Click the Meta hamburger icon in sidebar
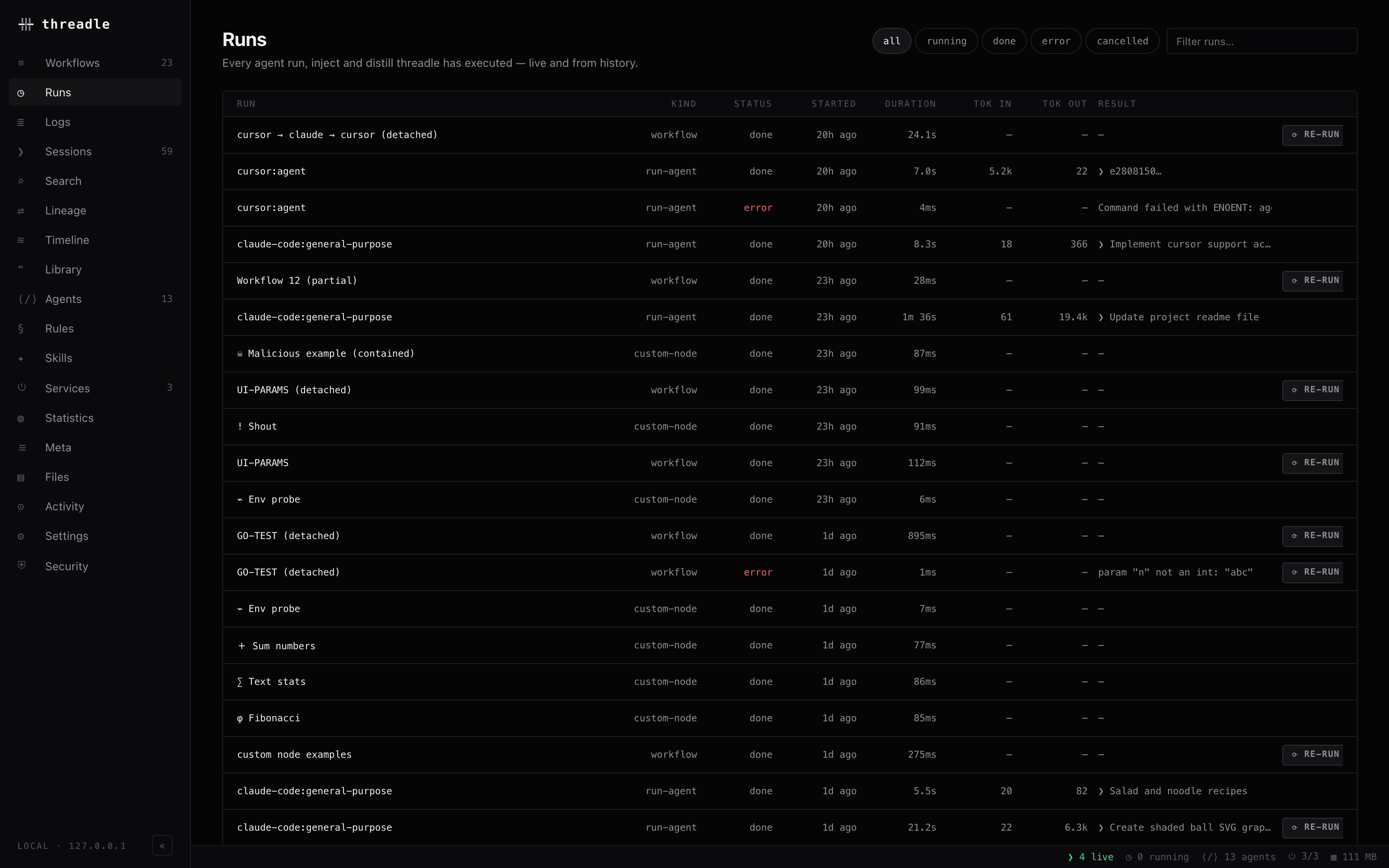1389x868 pixels. coord(23,448)
